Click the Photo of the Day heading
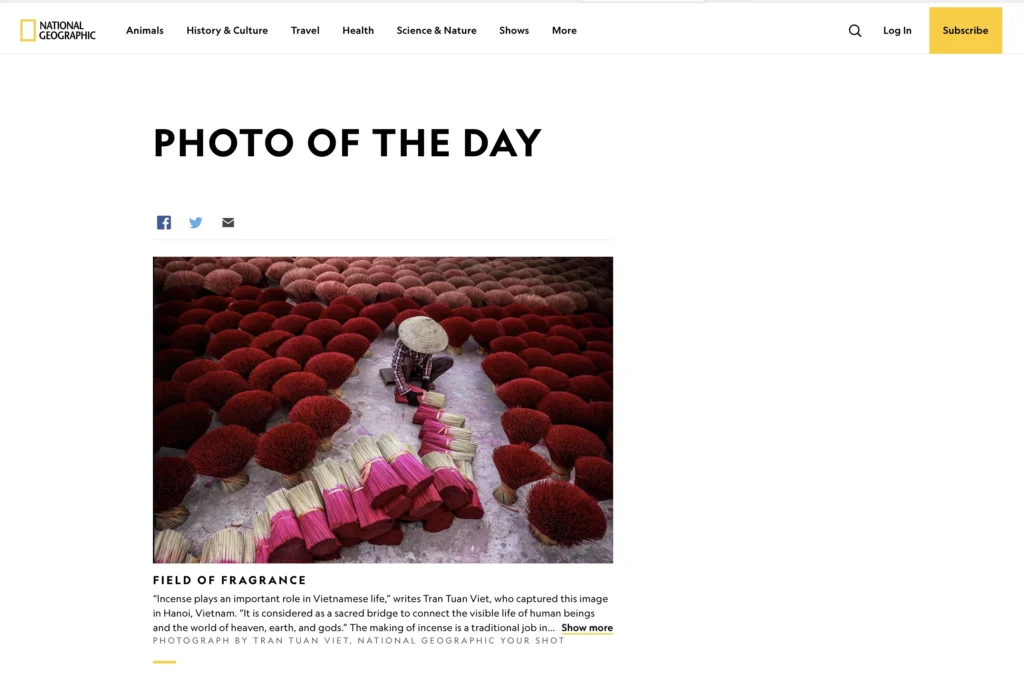The image size is (1024, 678). coord(347,143)
